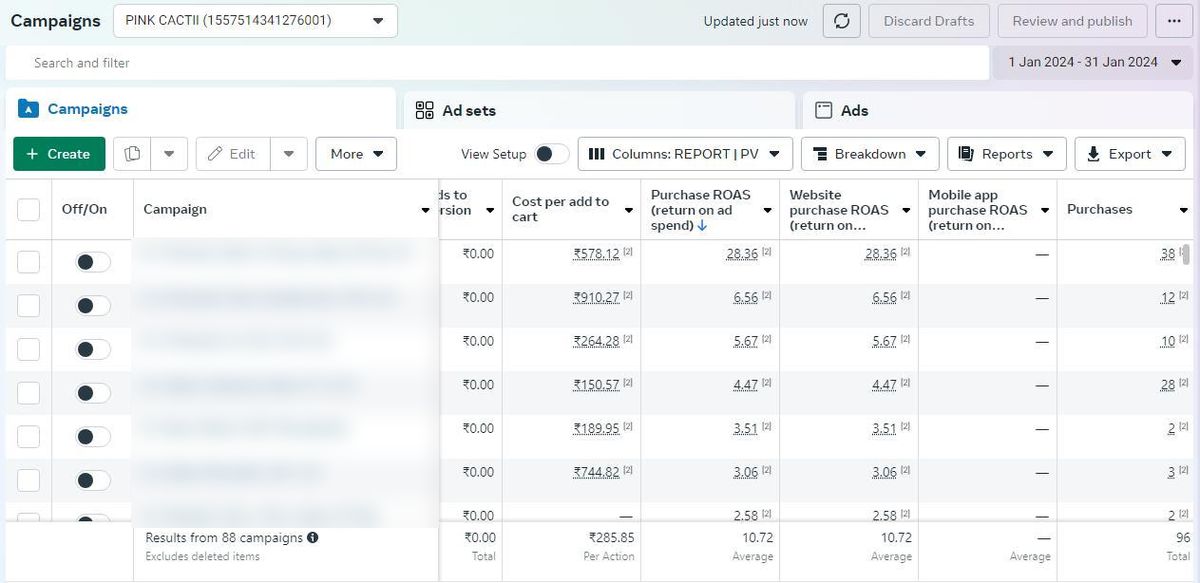The width and height of the screenshot is (1200, 583).
Task: Select the header select-all checkbox
Action: [x=28, y=209]
